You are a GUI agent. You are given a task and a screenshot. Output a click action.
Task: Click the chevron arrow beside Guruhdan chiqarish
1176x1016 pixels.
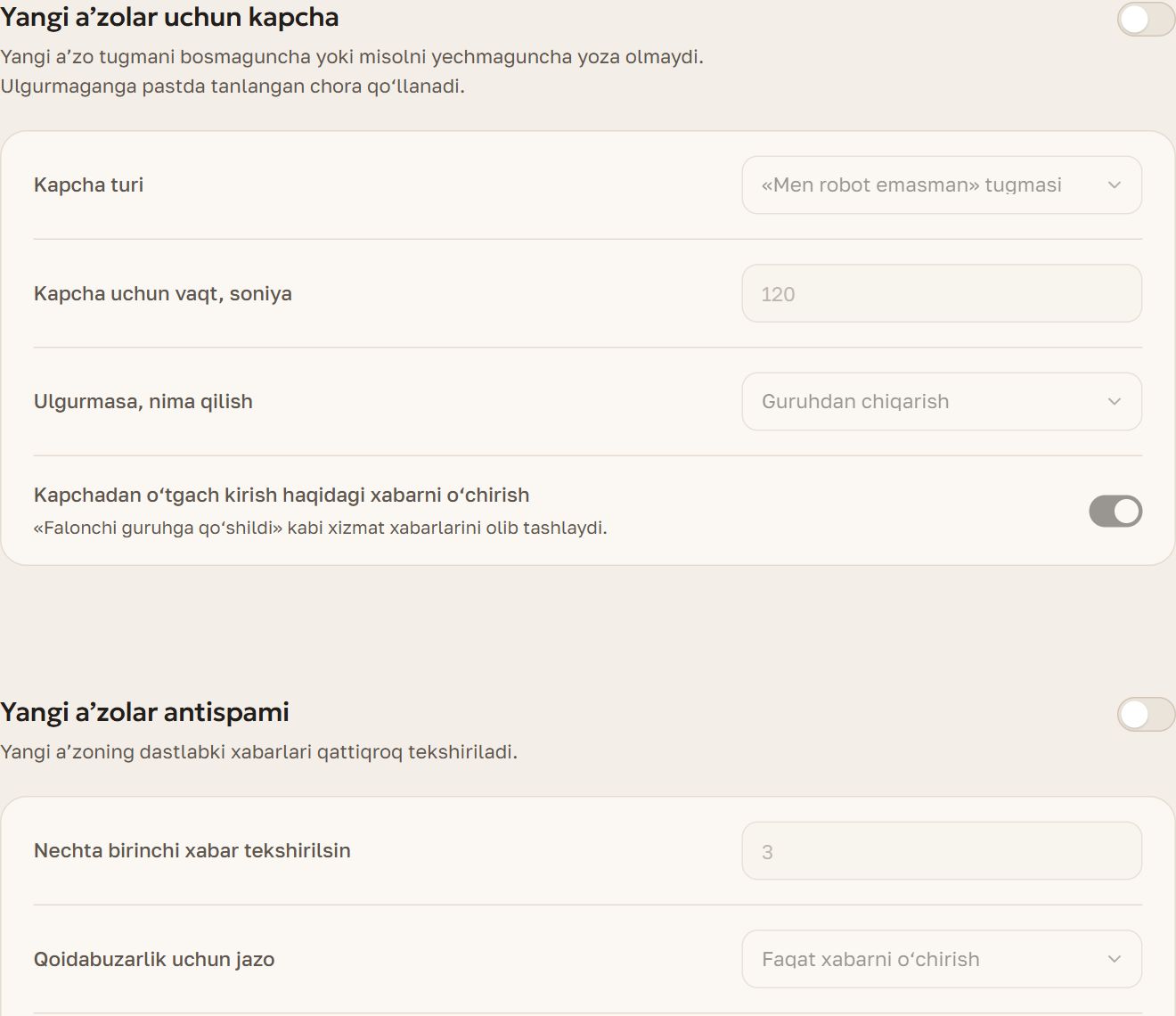pos(1114,402)
